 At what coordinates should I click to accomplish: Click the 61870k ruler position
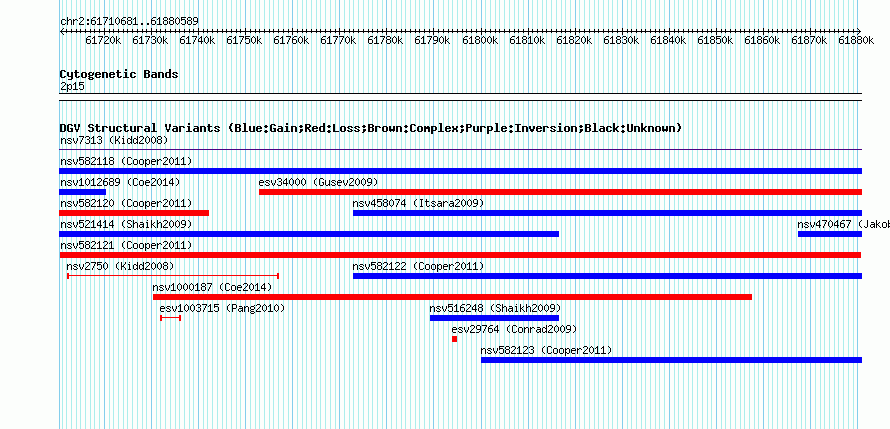(x=809, y=40)
